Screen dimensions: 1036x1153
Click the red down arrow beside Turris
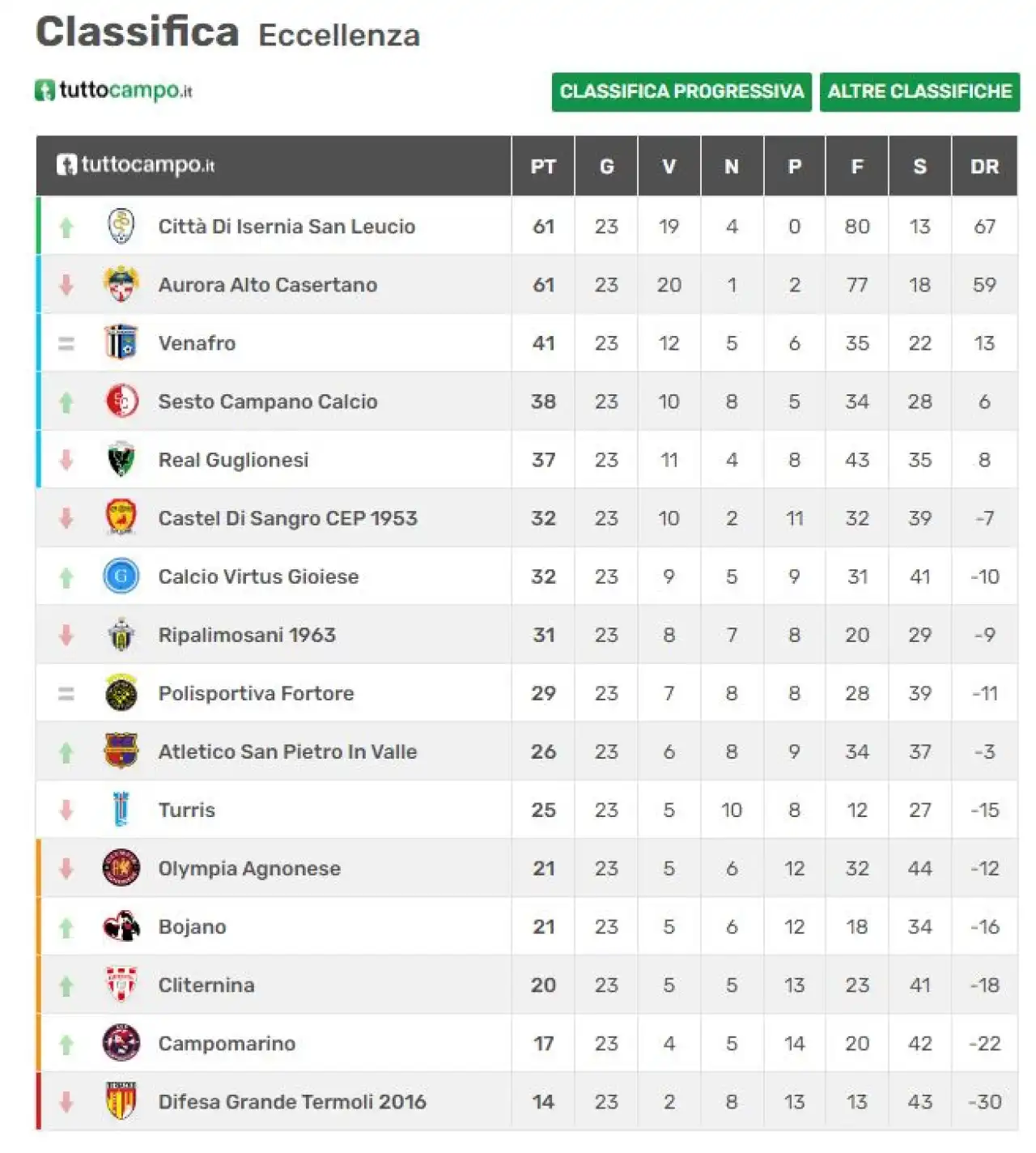click(x=66, y=810)
